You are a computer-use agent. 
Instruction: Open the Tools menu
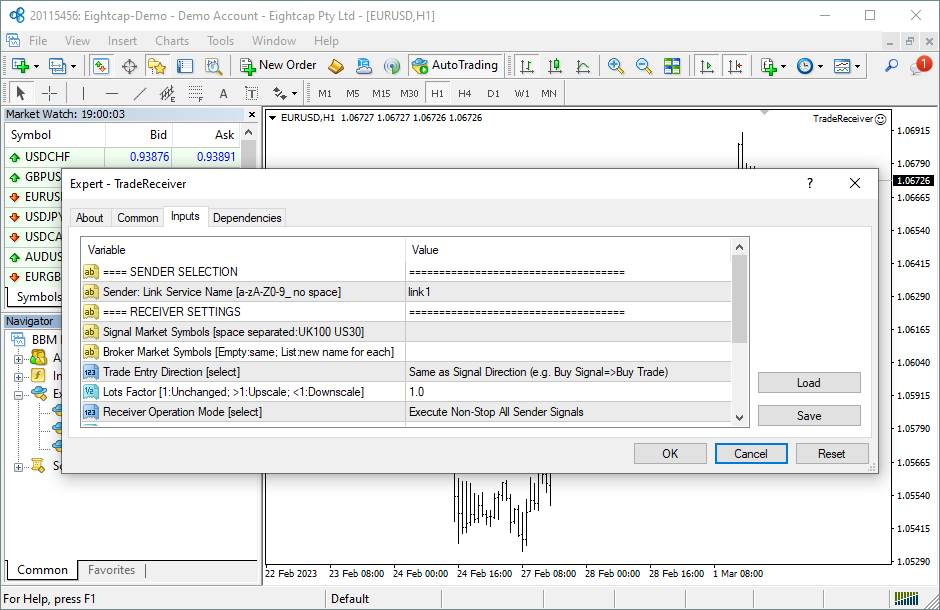(x=221, y=41)
